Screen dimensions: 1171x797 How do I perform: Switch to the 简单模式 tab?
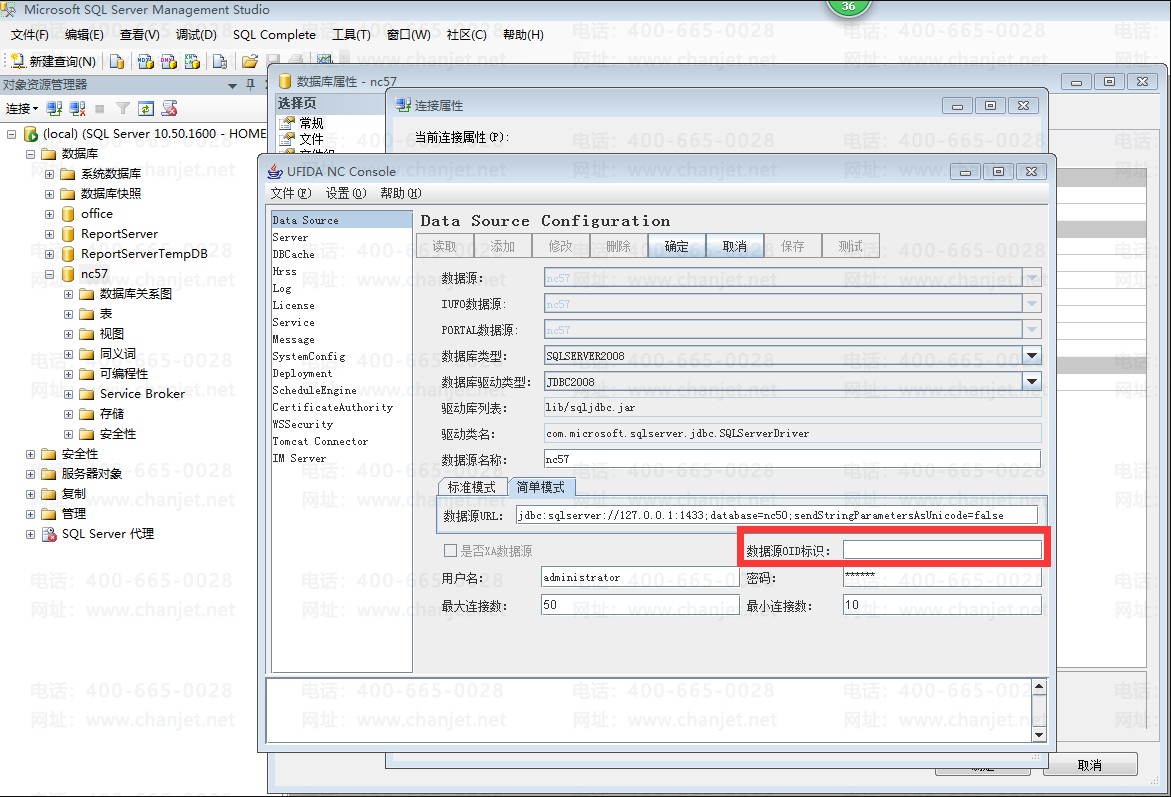point(541,487)
